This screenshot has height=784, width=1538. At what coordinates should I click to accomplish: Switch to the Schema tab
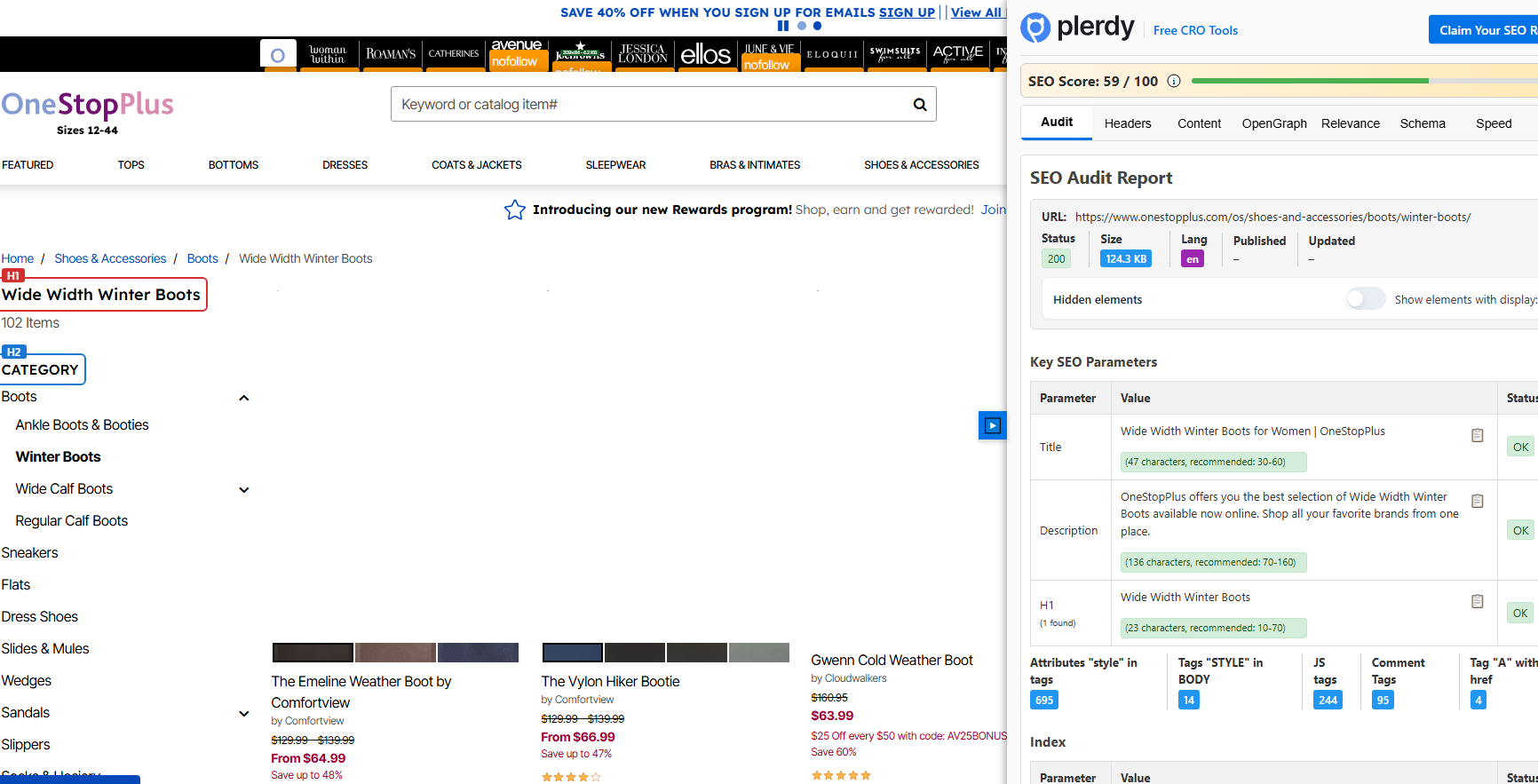coord(1423,123)
